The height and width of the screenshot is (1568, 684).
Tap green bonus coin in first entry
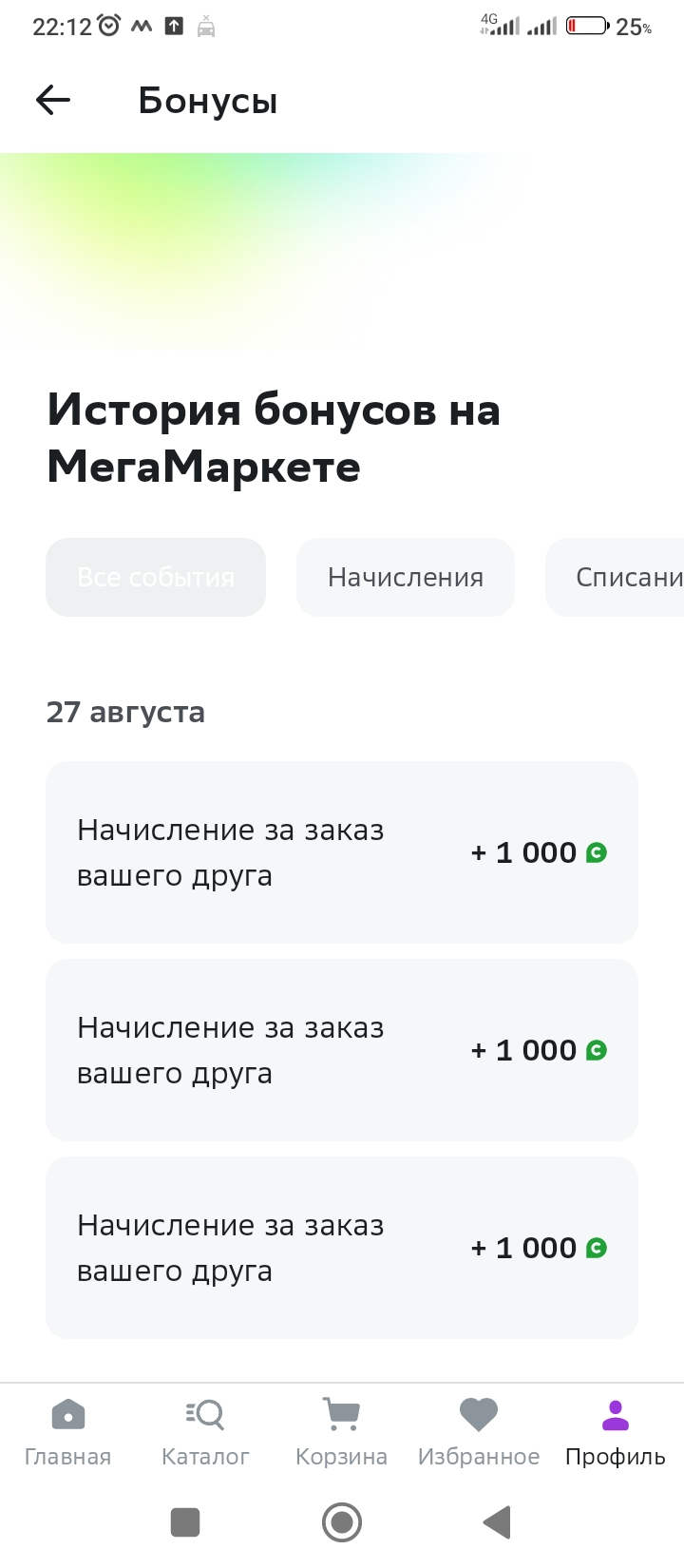click(x=597, y=852)
